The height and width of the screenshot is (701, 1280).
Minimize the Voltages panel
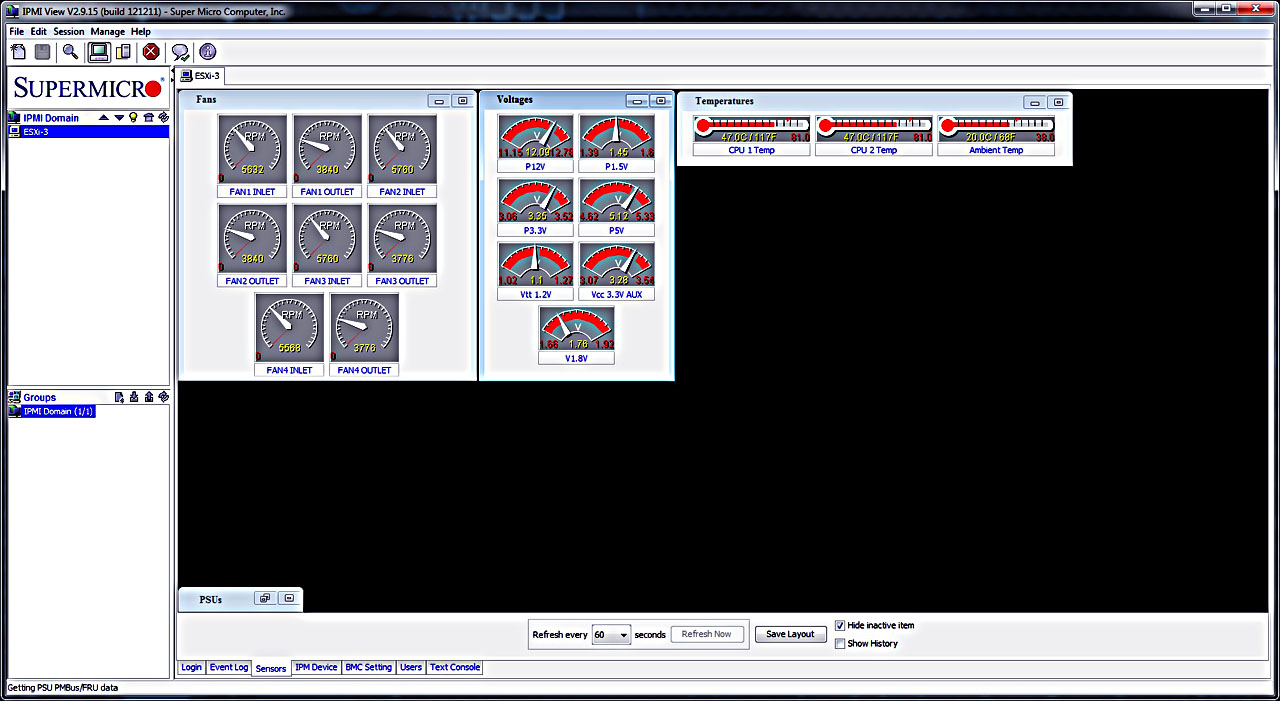[637, 100]
